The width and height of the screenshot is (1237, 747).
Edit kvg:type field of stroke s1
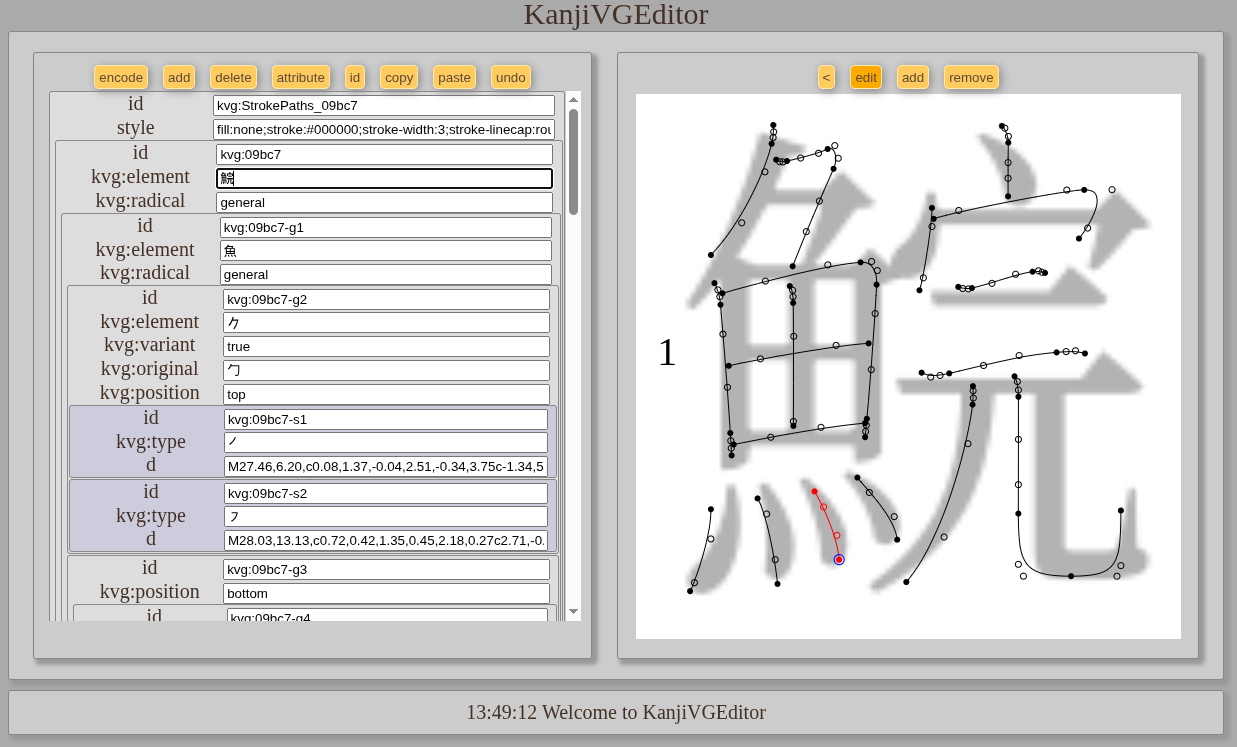386,442
